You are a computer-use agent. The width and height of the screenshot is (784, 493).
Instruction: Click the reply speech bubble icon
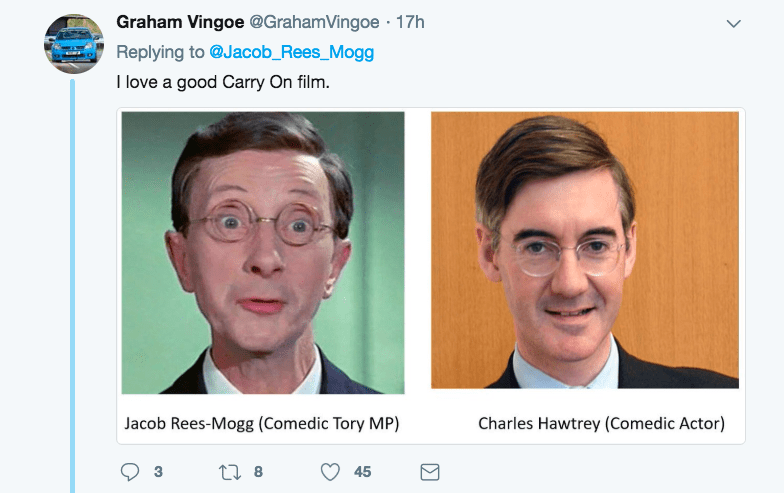[x=130, y=472]
